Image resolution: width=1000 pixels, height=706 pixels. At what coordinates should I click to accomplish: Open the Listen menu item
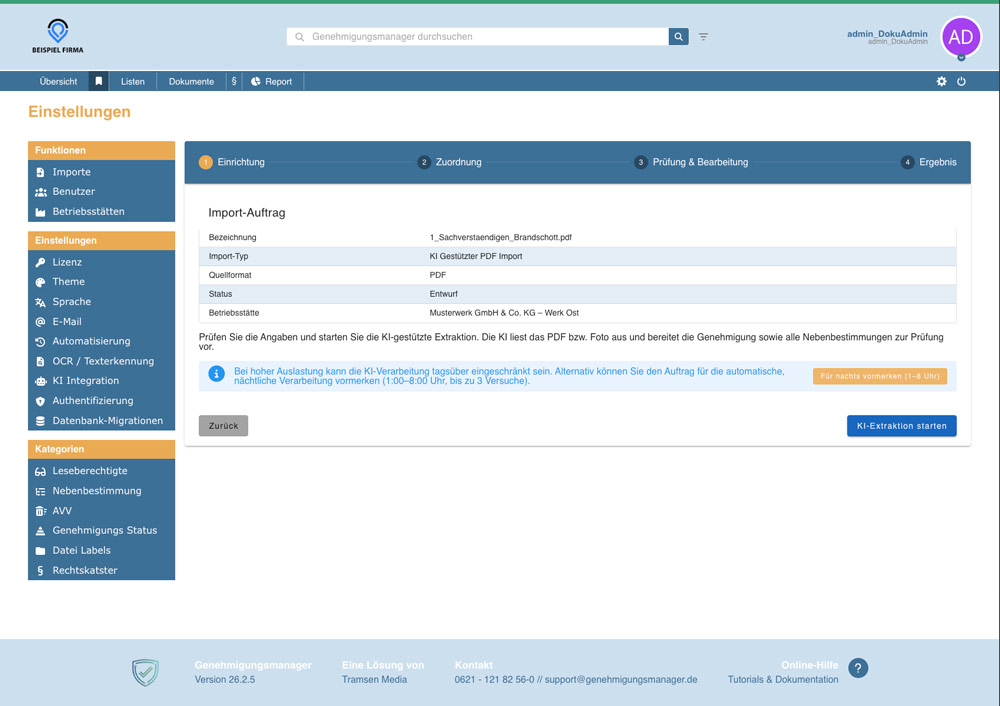[133, 81]
